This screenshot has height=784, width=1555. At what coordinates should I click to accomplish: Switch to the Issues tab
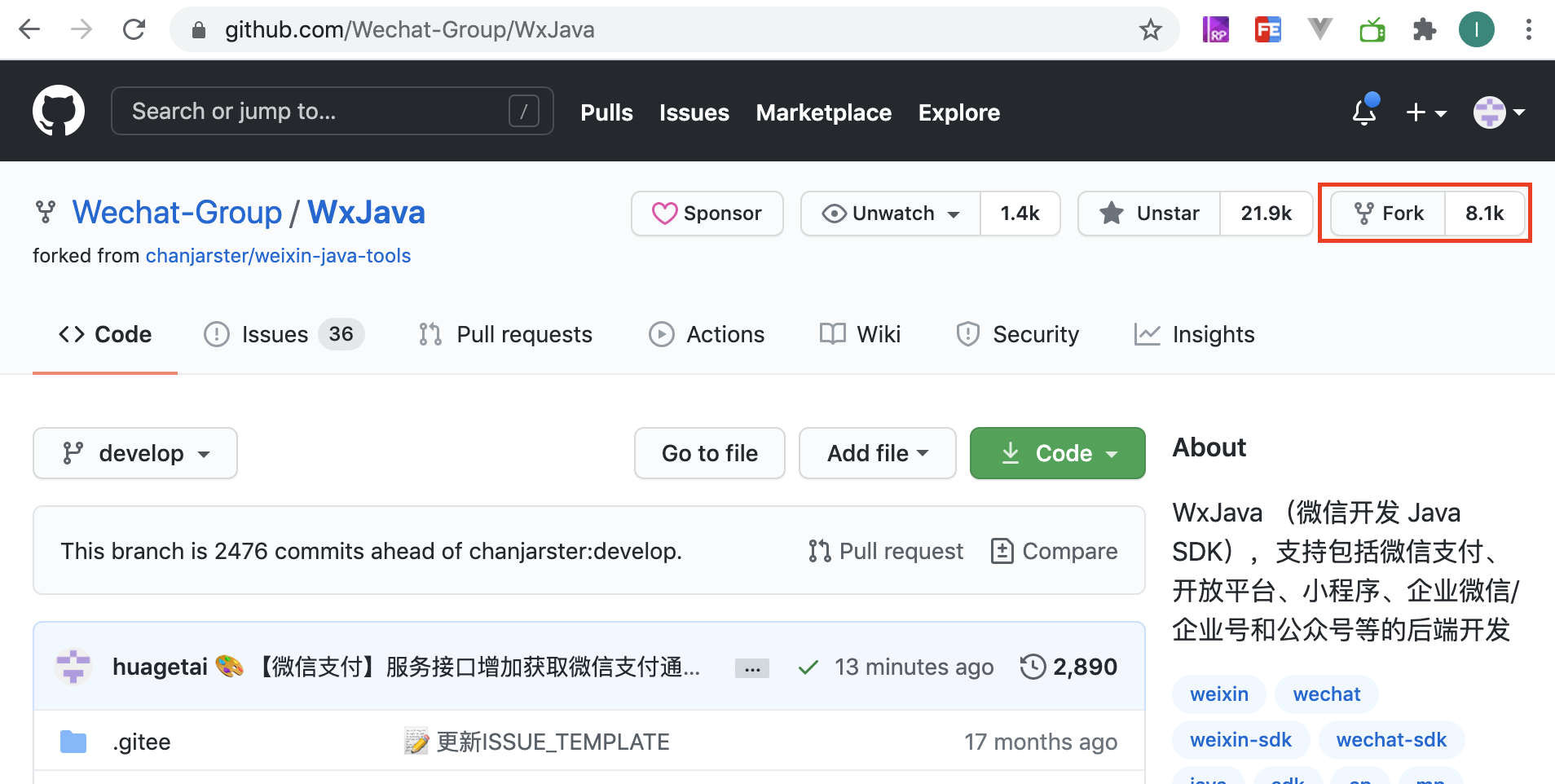284,334
